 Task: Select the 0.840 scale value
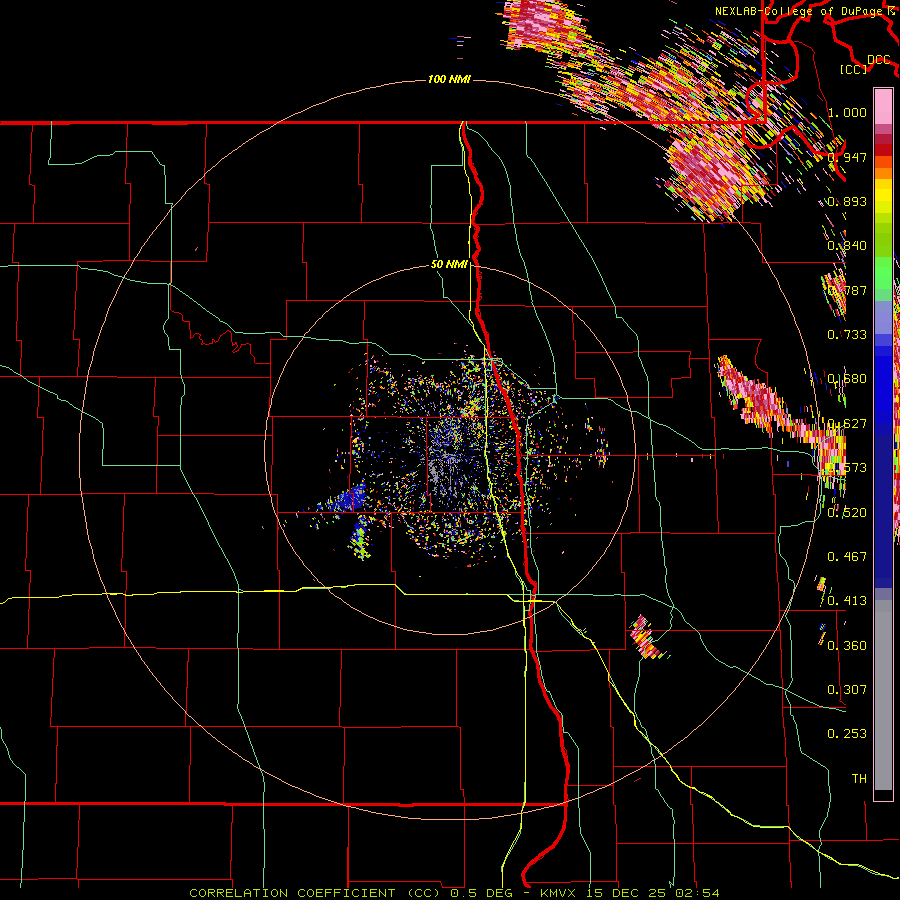pos(847,246)
